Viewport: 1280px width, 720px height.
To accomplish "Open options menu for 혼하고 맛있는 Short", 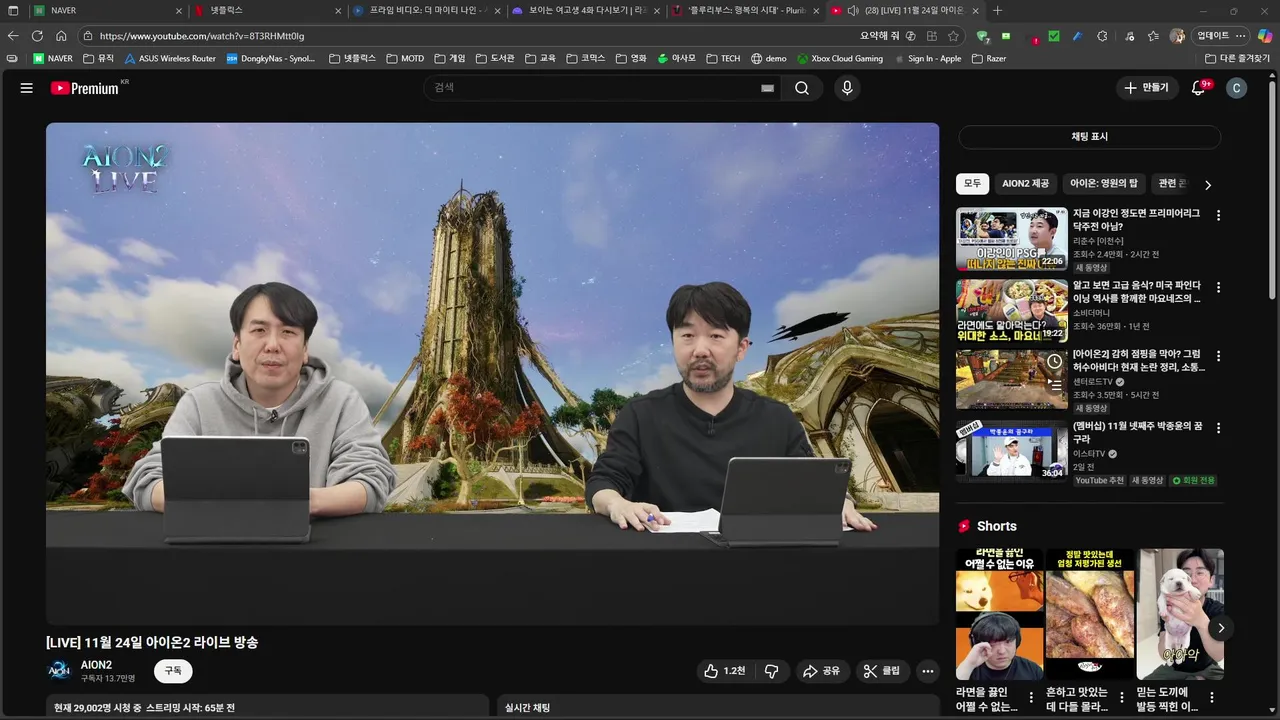I will tap(1121, 698).
